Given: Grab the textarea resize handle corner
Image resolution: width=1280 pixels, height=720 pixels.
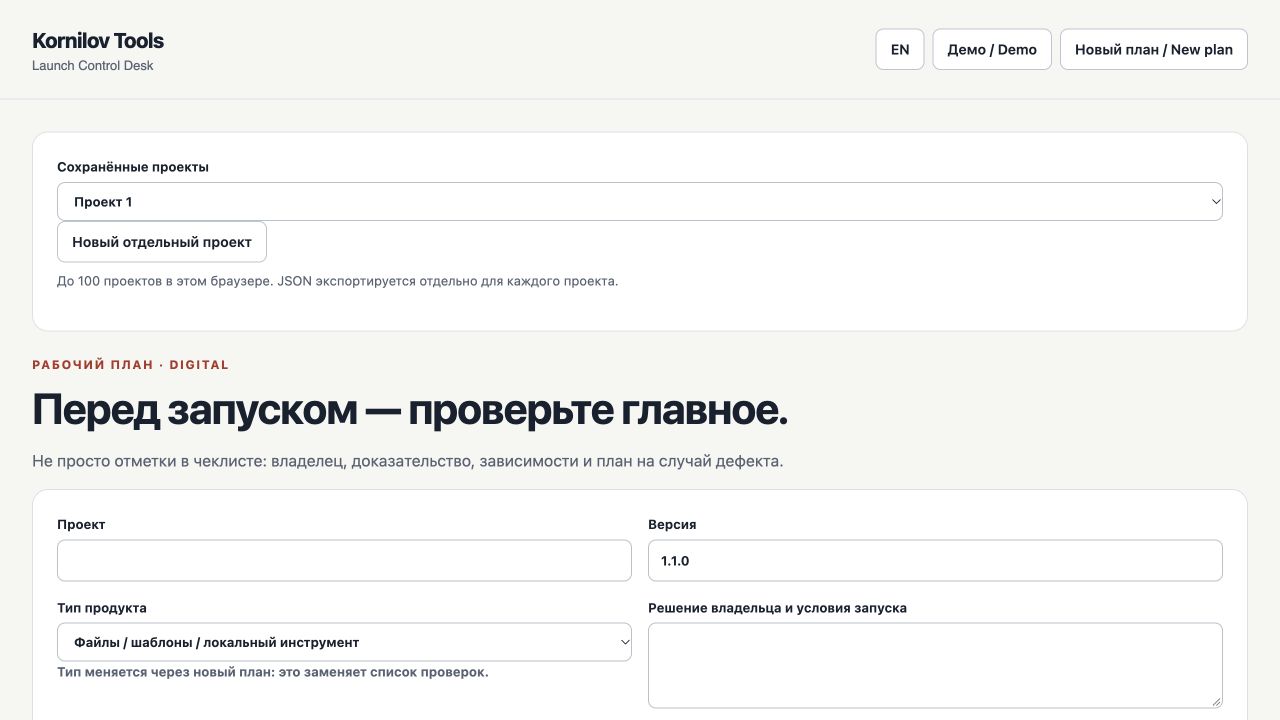Looking at the screenshot, I should (x=1216, y=702).
